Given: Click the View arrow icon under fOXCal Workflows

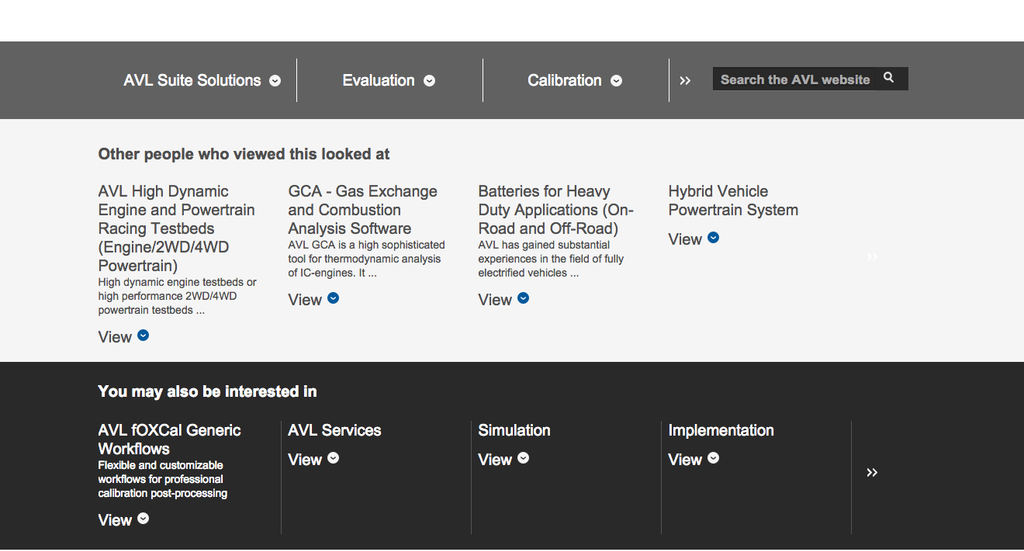Looking at the screenshot, I should [143, 518].
